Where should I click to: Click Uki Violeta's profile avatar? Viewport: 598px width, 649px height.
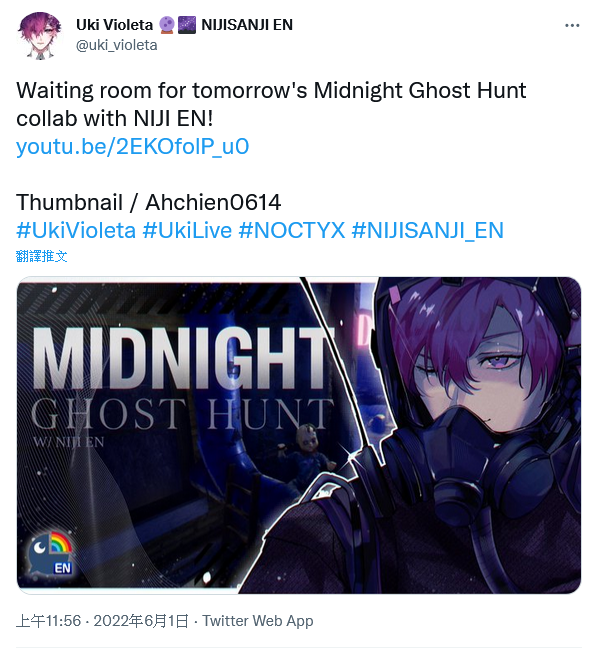pyautogui.click(x=40, y=36)
